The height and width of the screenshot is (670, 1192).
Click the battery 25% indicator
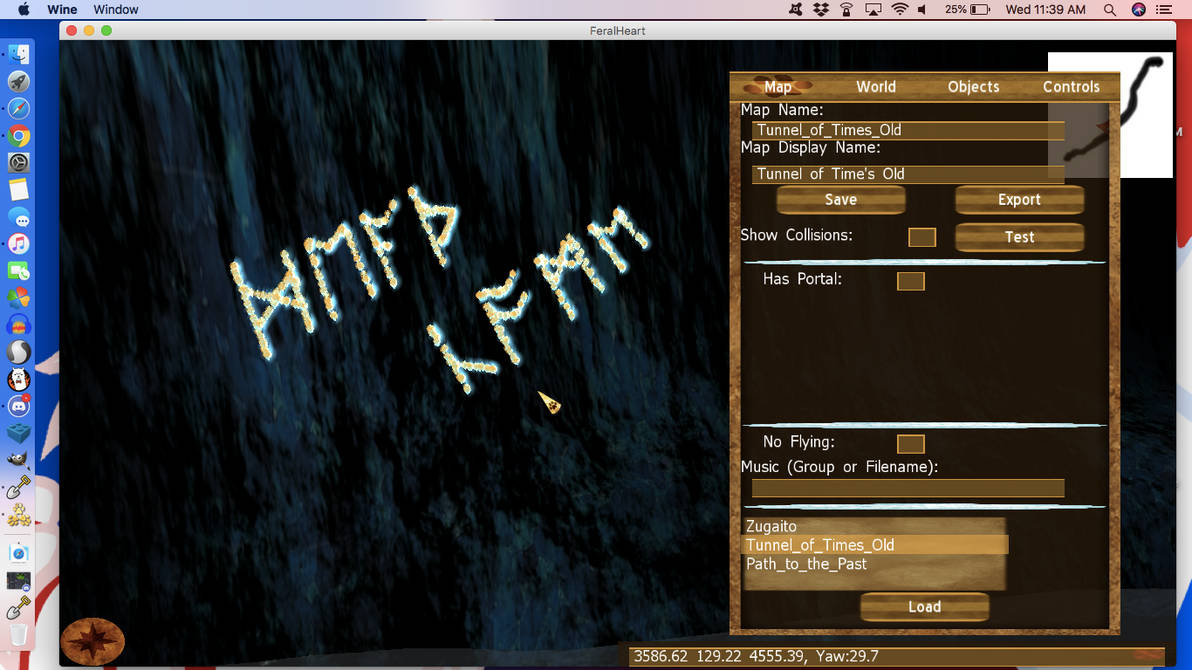point(967,10)
